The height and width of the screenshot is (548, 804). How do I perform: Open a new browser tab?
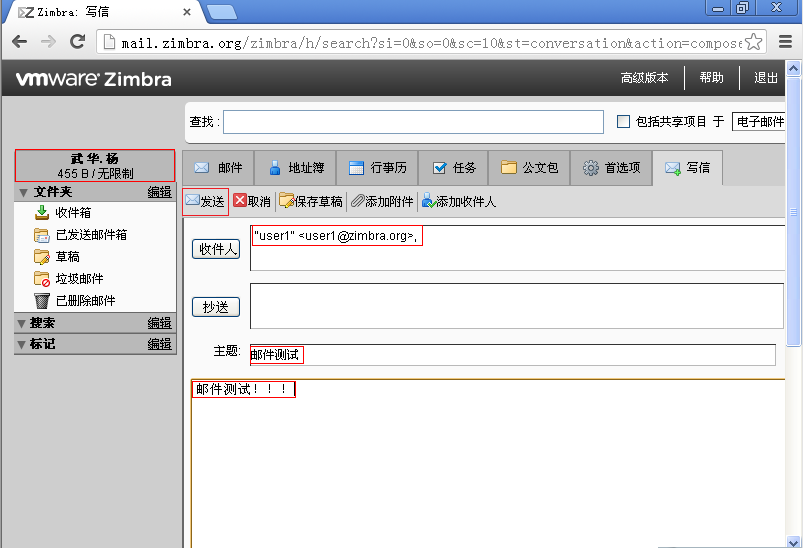(222, 12)
